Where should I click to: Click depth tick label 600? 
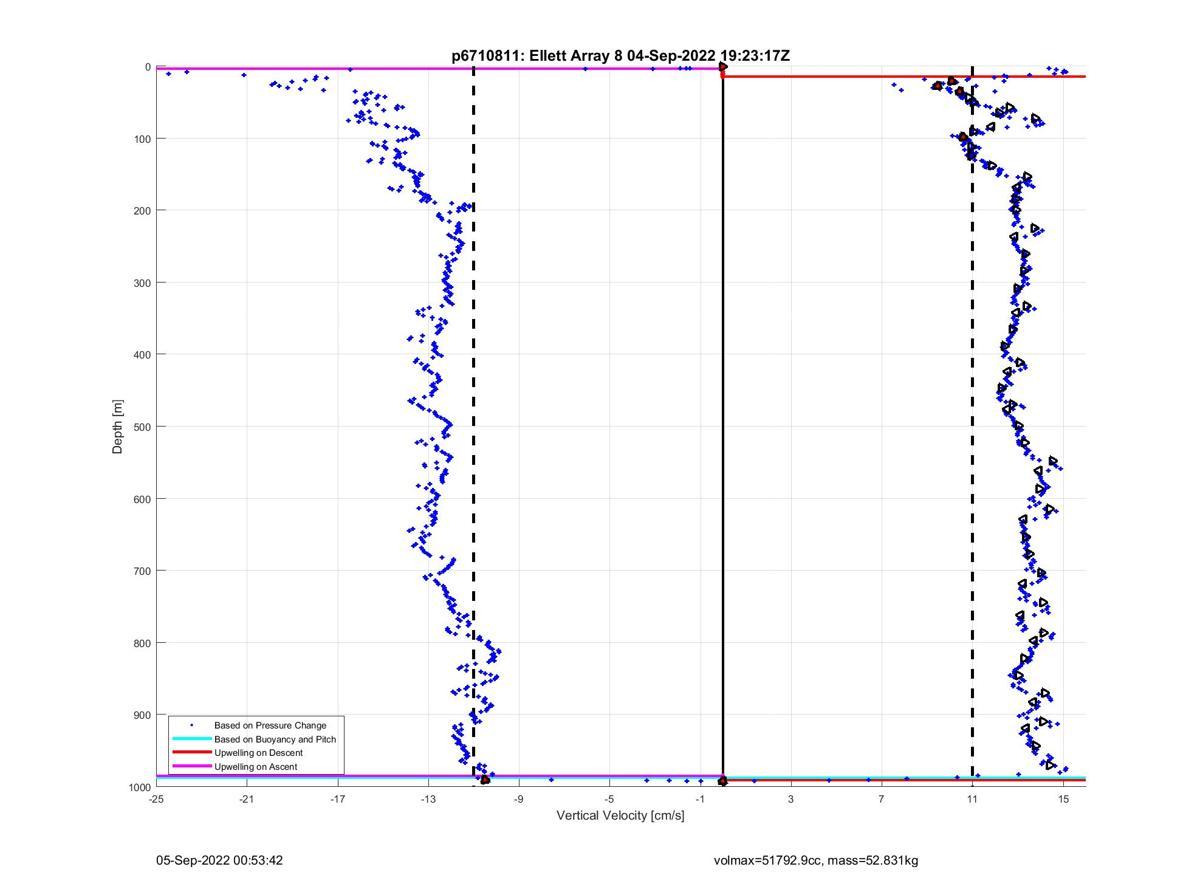(x=143, y=499)
